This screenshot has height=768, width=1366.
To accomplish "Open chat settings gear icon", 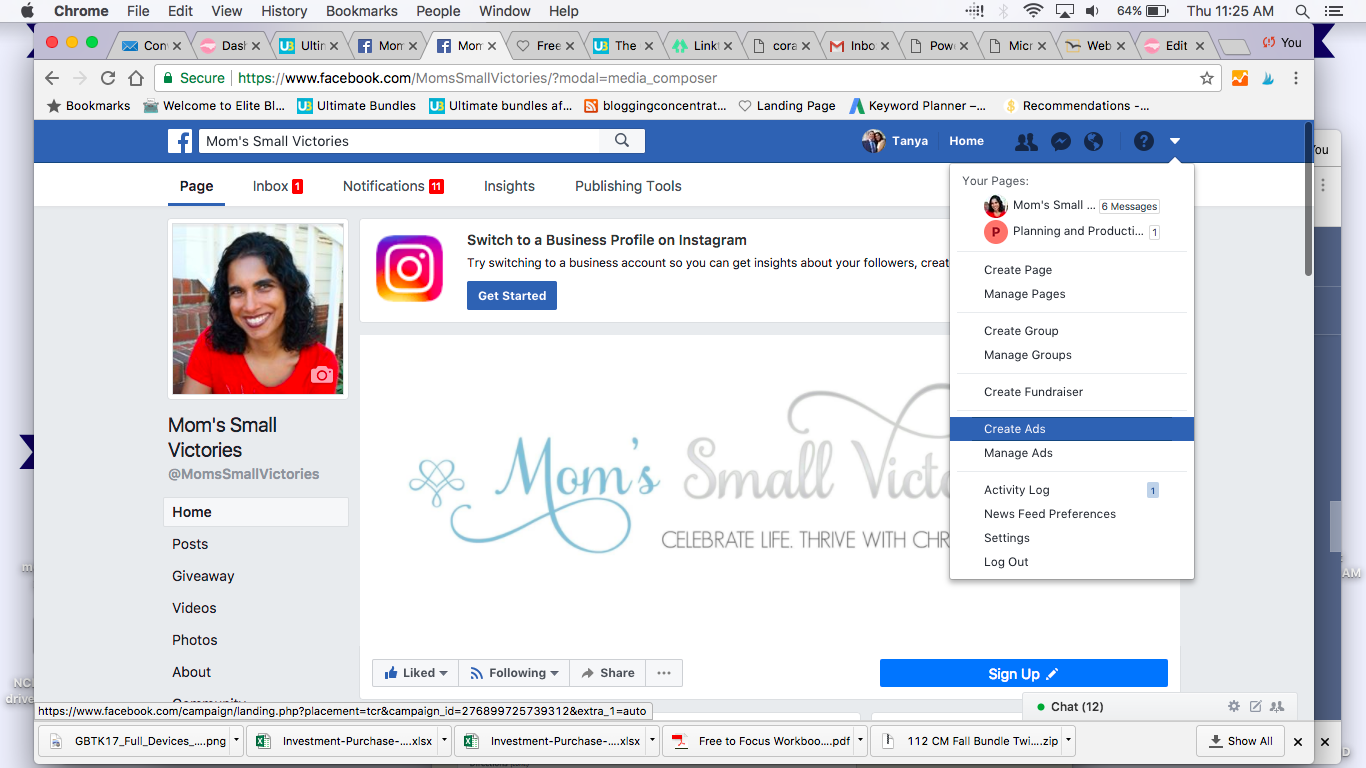I will [1234, 706].
